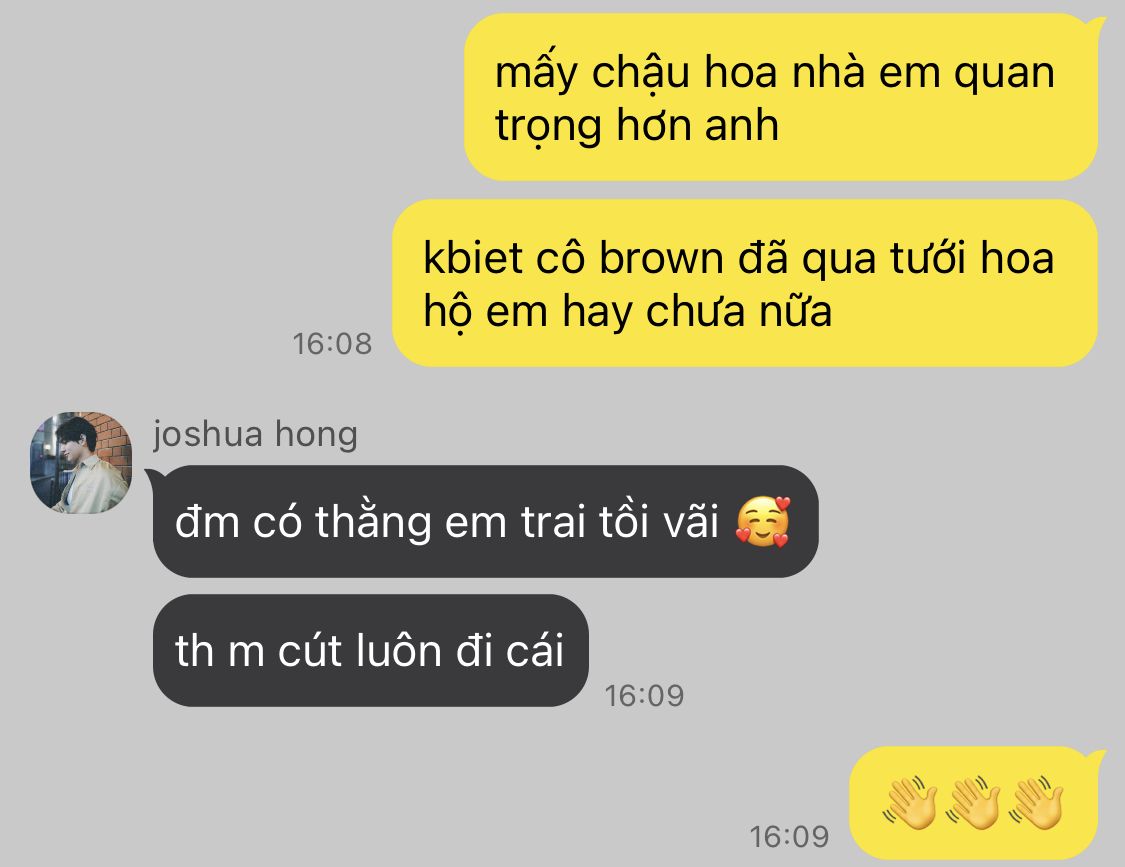Viewport: 1125px width, 867px height.
Task: Tap the sender name joshua hong
Action: (255, 435)
